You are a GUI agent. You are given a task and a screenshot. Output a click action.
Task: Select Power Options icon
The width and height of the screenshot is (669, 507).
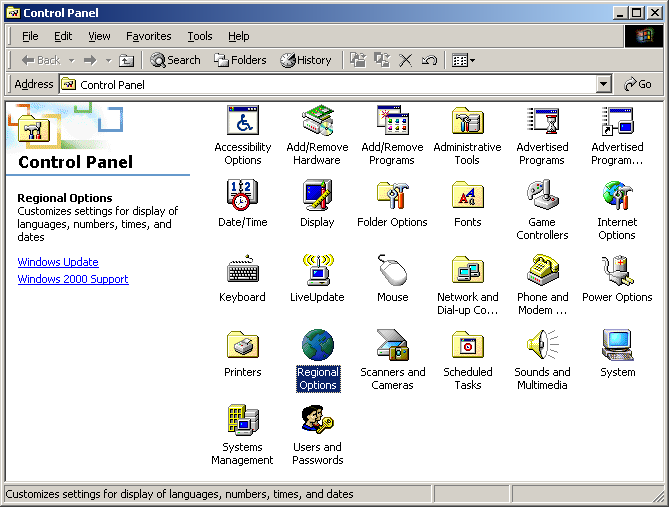point(617,271)
